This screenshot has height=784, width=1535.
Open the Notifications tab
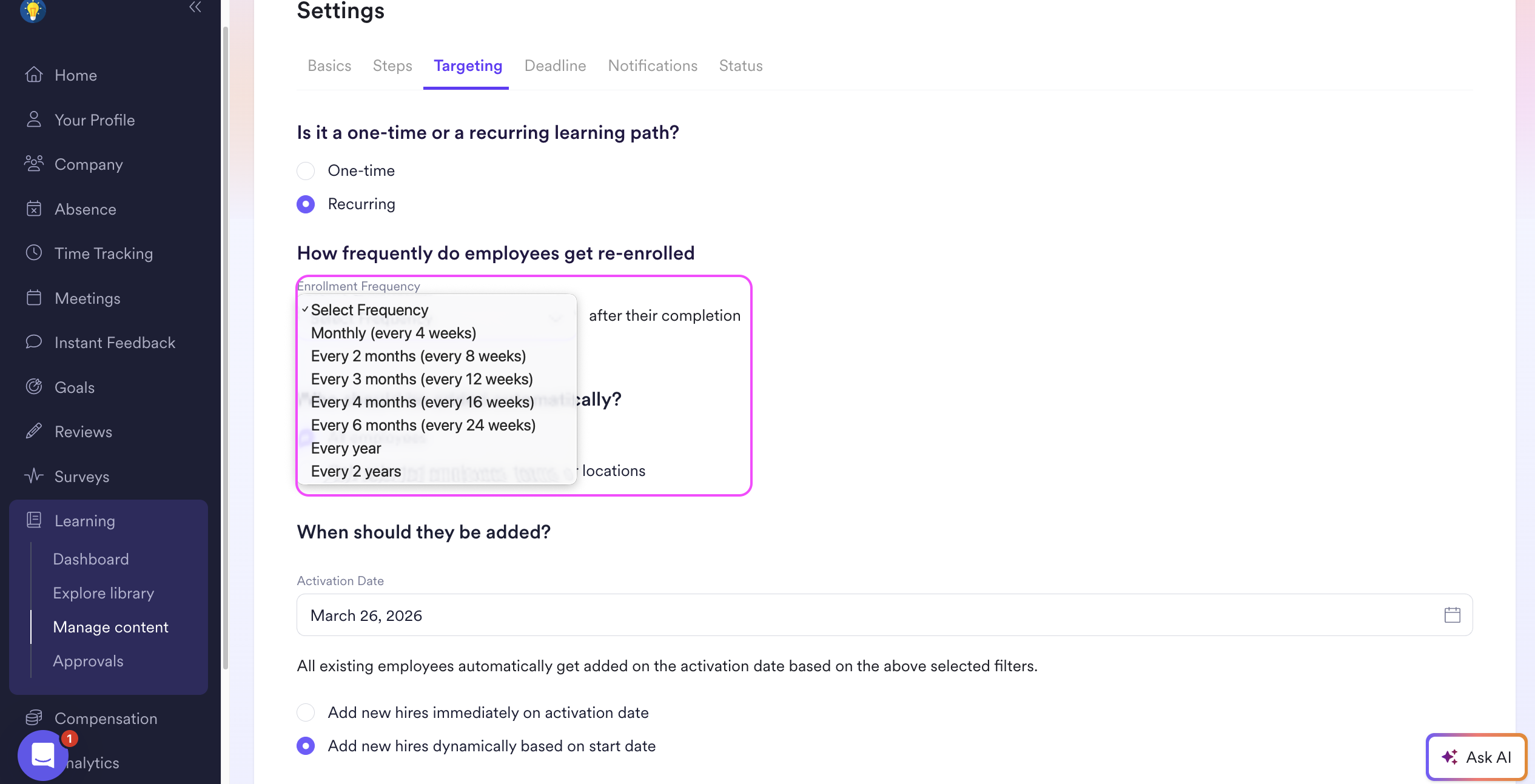click(653, 65)
